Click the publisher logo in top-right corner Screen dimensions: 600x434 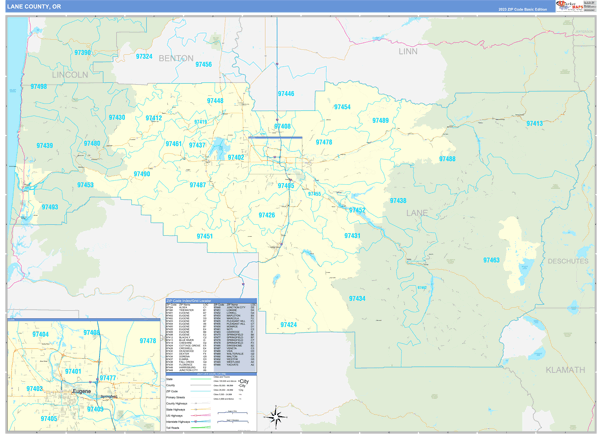coord(574,7)
